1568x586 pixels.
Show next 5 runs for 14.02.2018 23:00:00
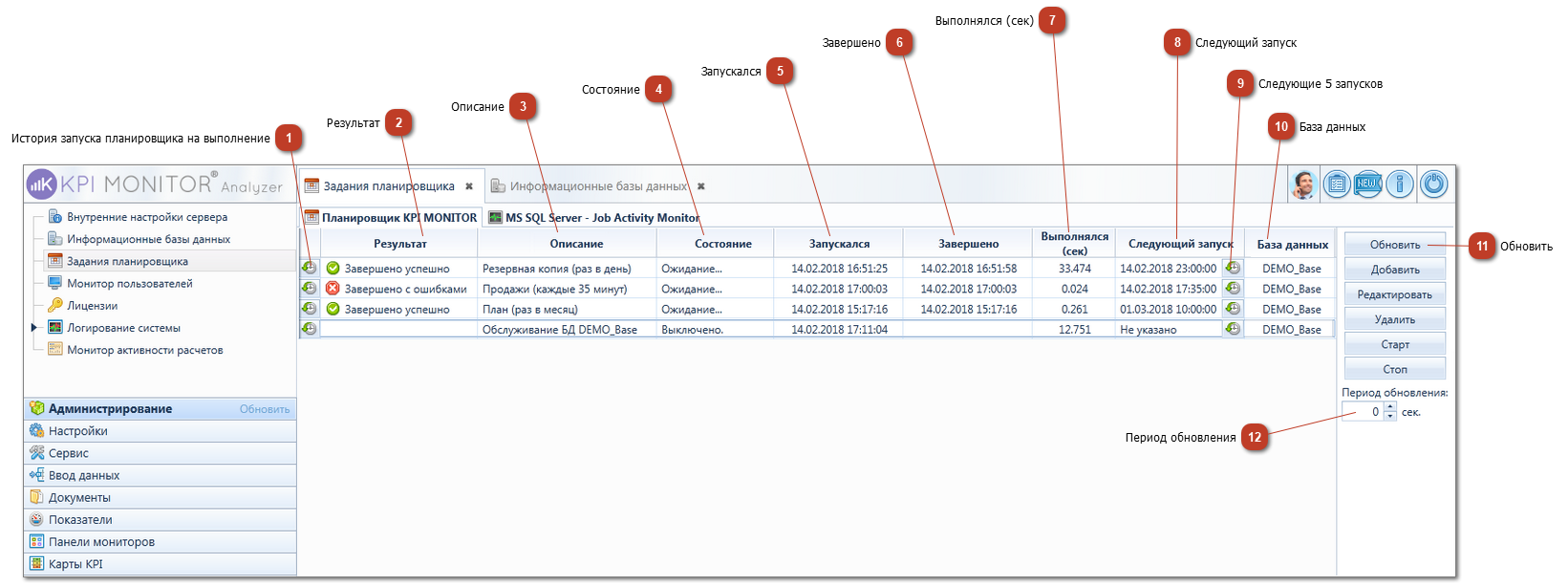click(1233, 268)
